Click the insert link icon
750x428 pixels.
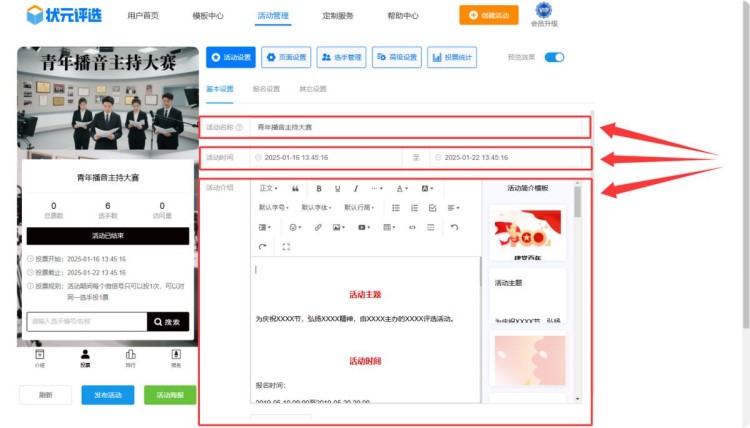(x=318, y=227)
